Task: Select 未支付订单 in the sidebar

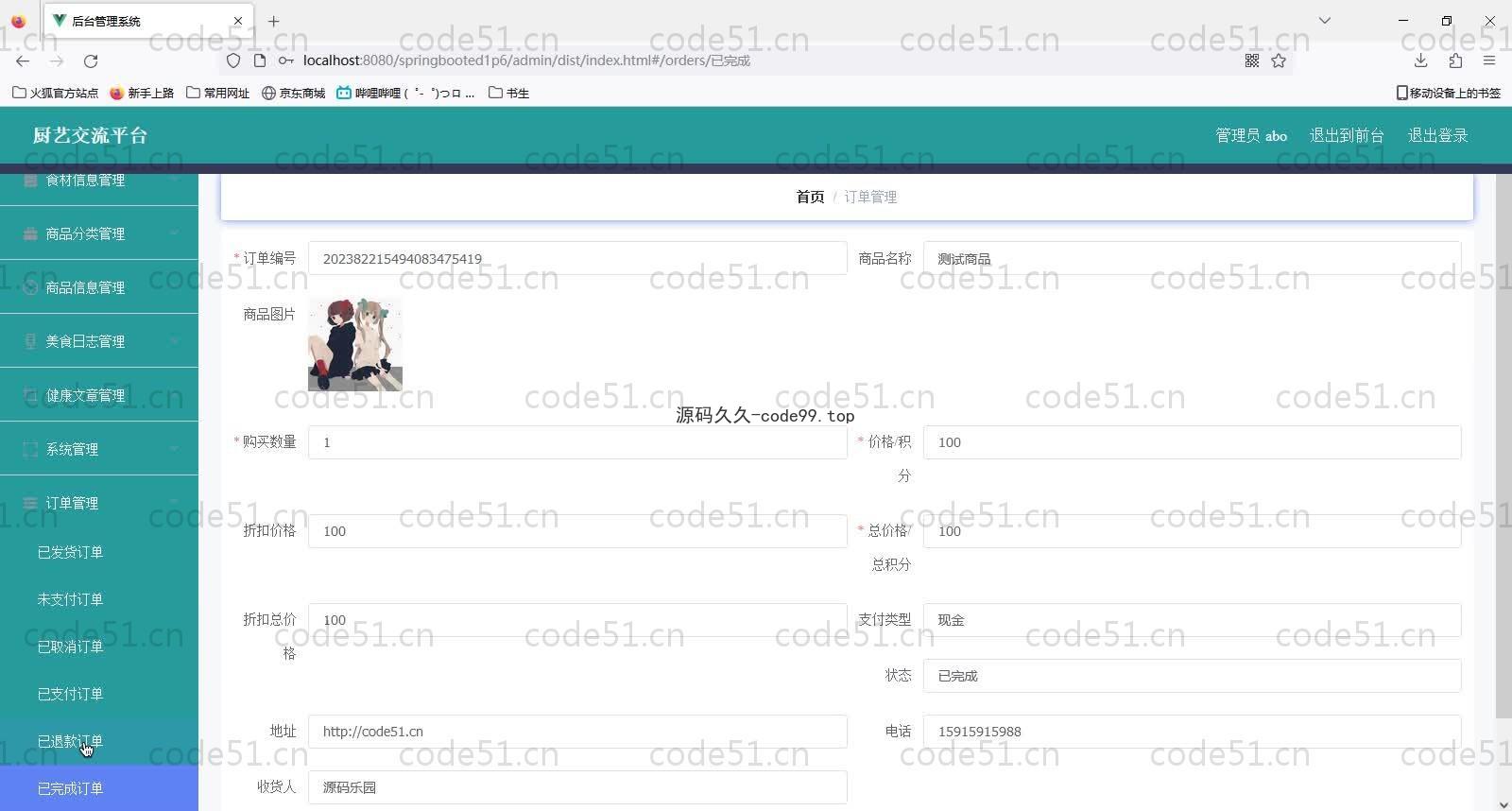Action: (x=99, y=599)
